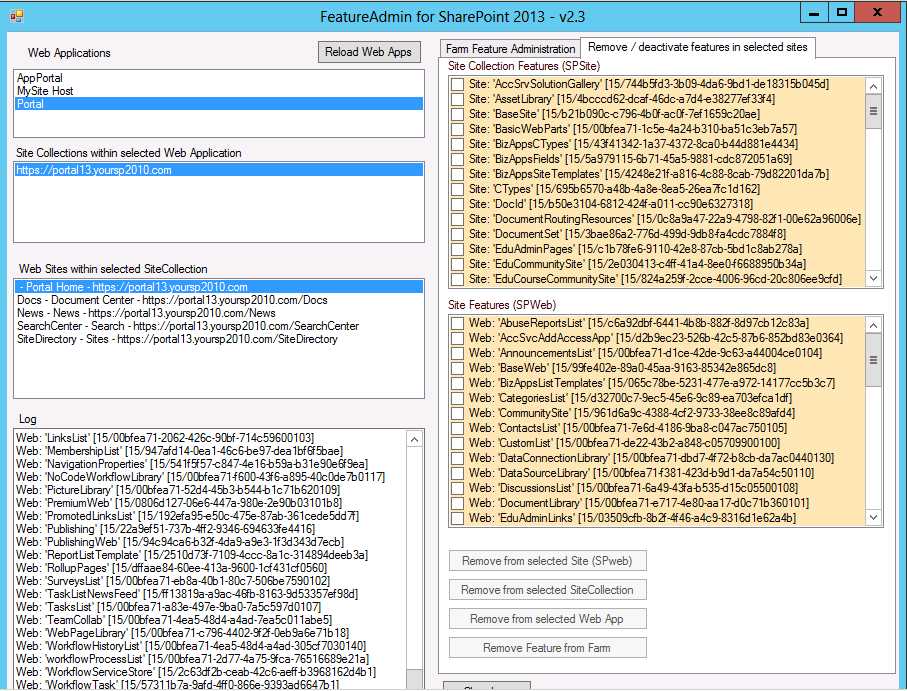Tick the Web 'DiscussionsList' checkbox
The width and height of the screenshot is (907, 691).
[x=458, y=489]
